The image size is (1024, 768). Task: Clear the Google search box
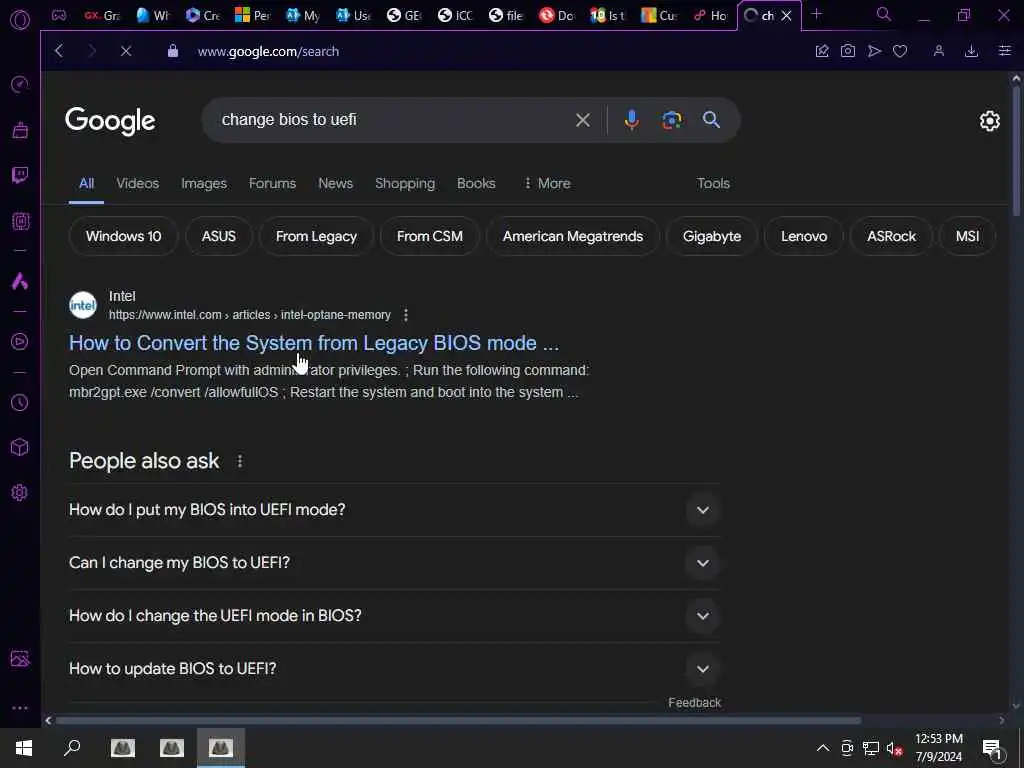click(x=583, y=120)
